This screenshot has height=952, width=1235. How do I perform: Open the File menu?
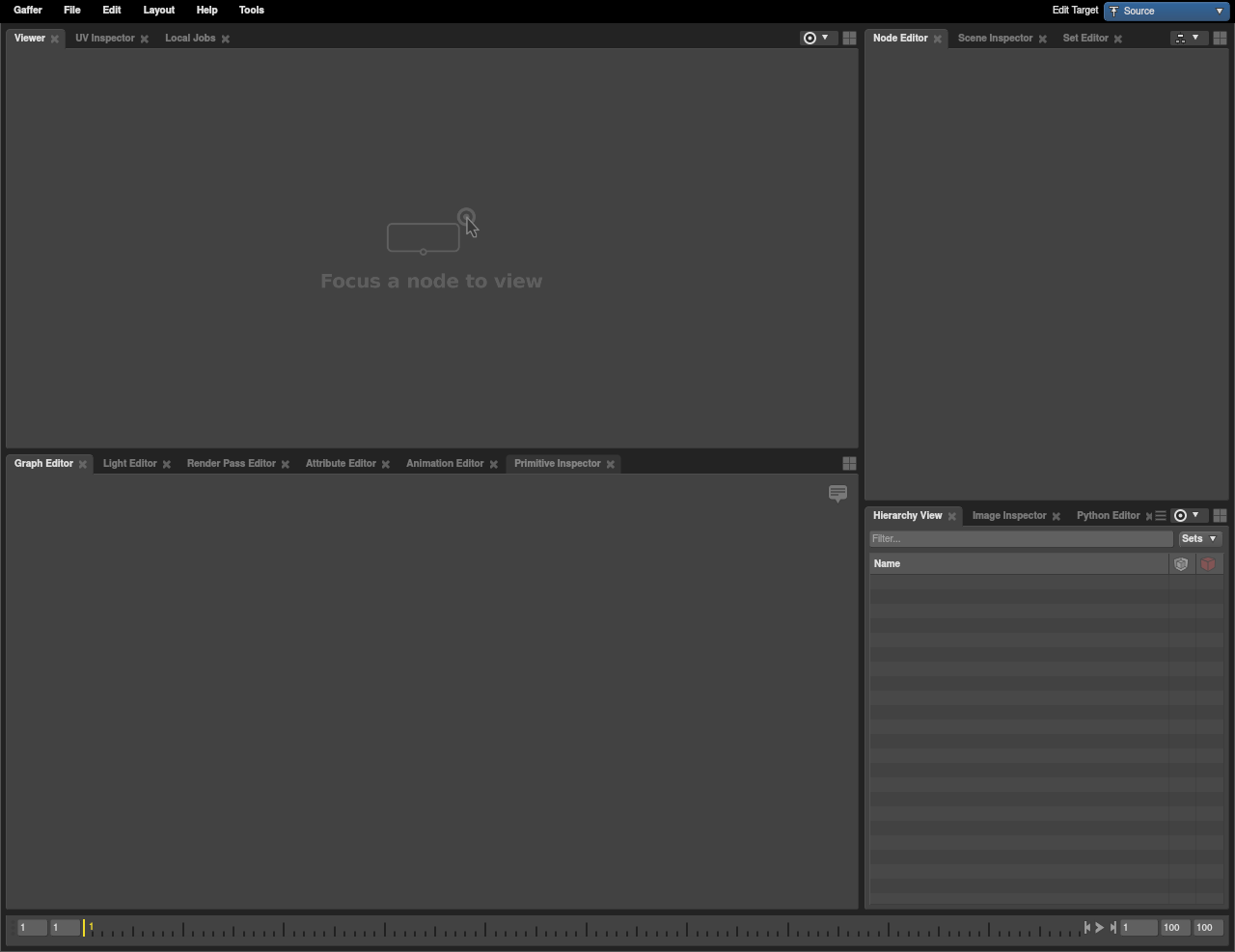[x=72, y=10]
